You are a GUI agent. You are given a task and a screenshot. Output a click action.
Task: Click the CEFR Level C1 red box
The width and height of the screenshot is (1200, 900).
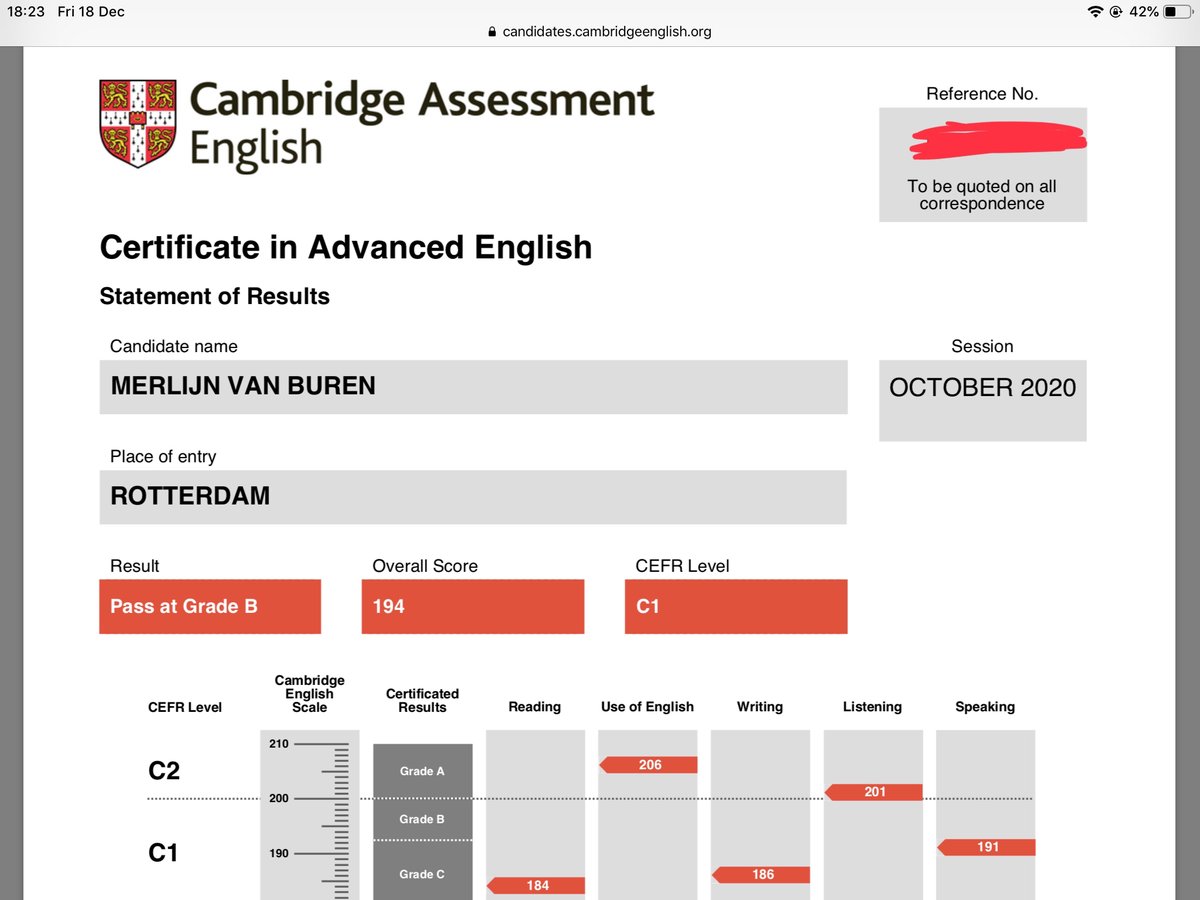[x=736, y=606]
